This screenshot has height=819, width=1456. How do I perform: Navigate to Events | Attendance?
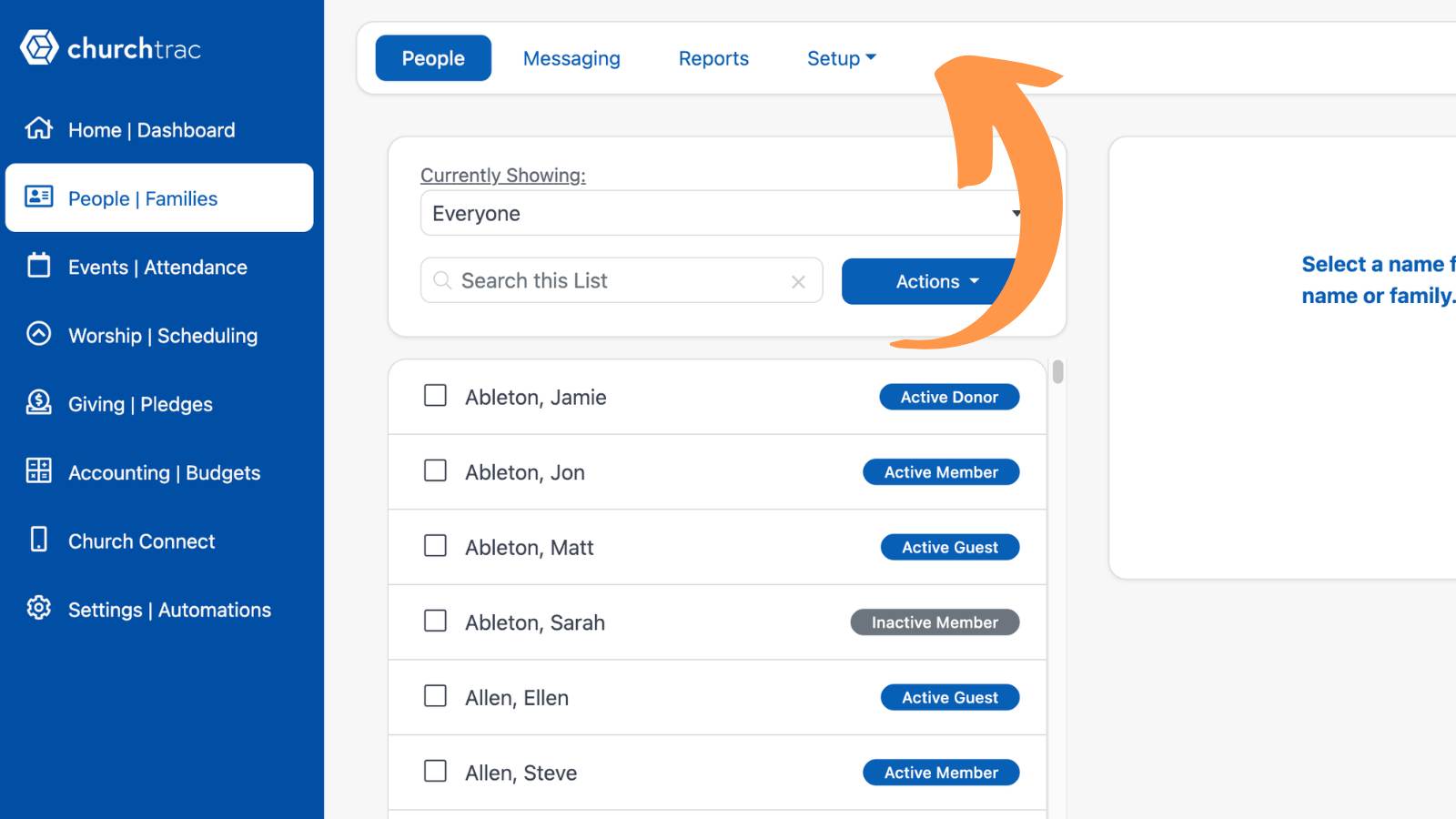(x=157, y=268)
